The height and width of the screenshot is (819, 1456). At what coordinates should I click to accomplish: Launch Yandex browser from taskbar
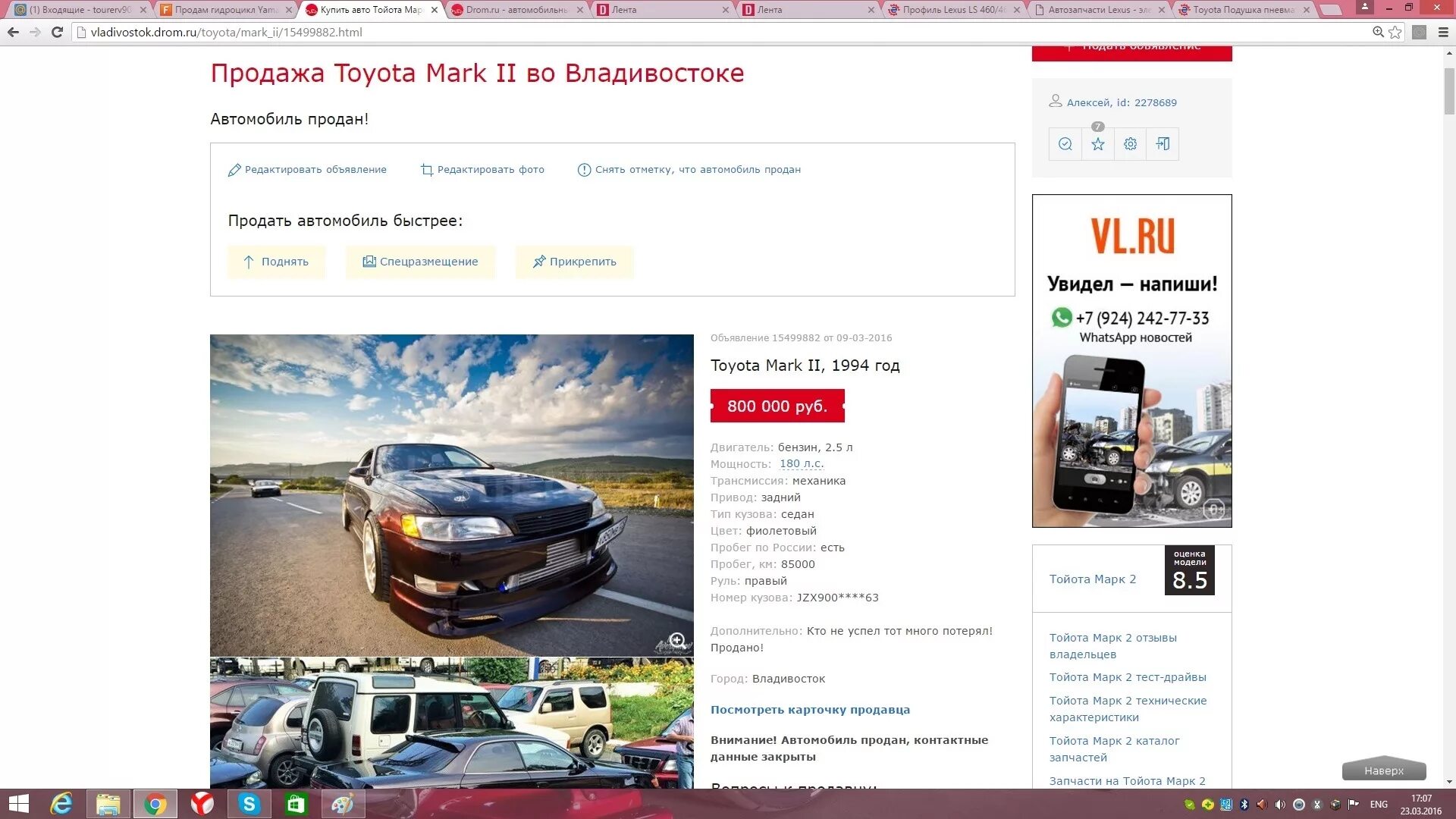pyautogui.click(x=202, y=804)
